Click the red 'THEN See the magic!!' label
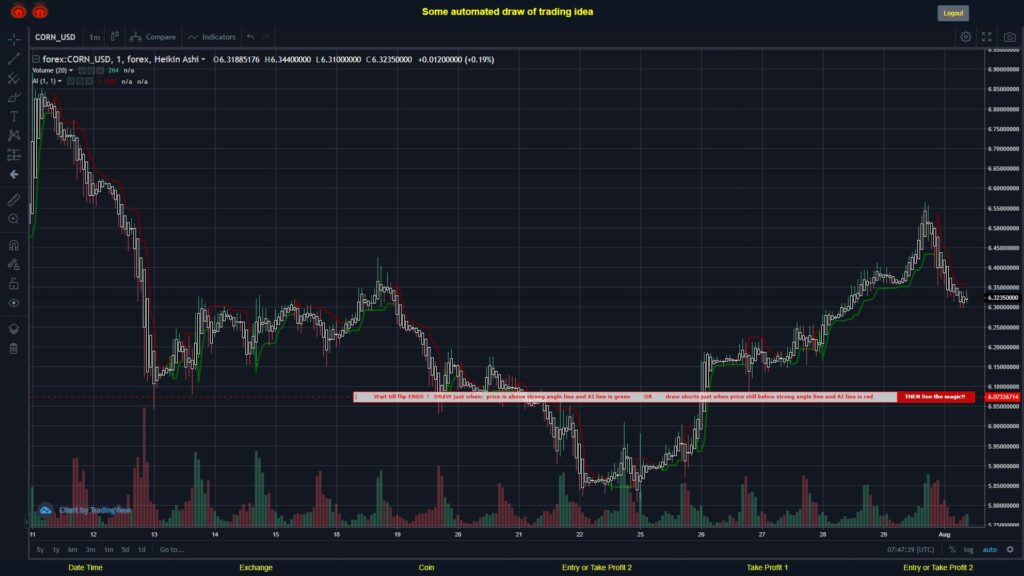Screen dimensions: 1024x576 point(935,396)
